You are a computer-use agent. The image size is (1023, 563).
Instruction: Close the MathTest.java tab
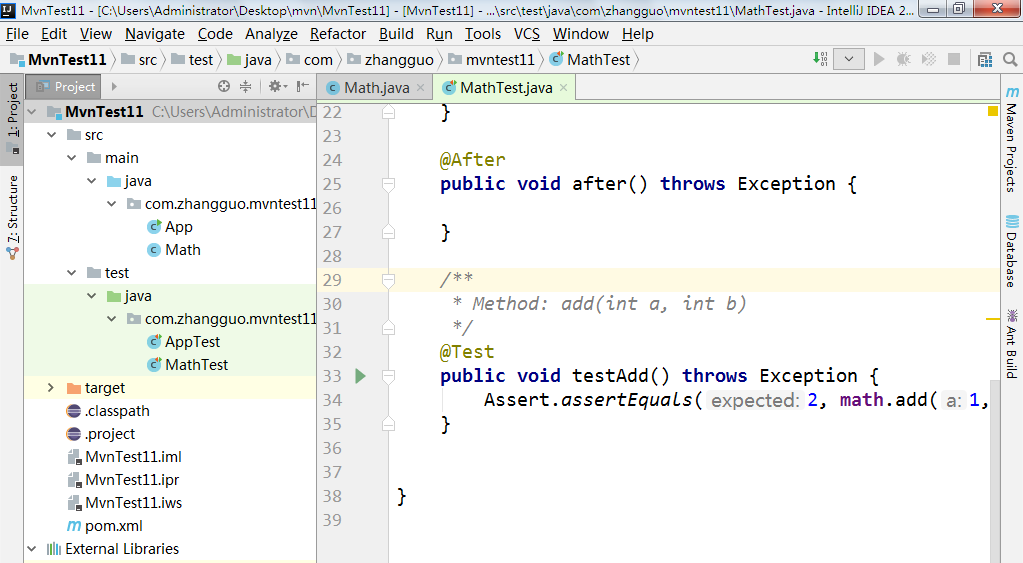click(563, 87)
